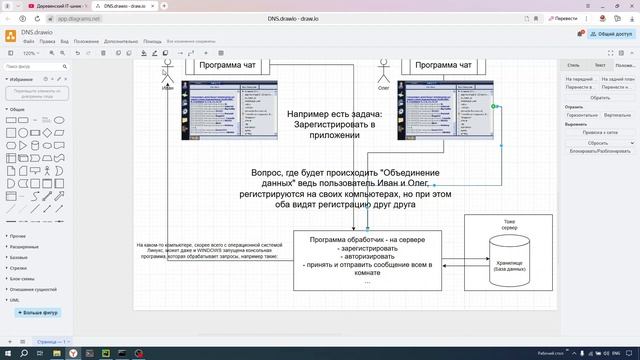Open the Положение menu
Viewport: 640px width, 360px height.
[86, 41]
